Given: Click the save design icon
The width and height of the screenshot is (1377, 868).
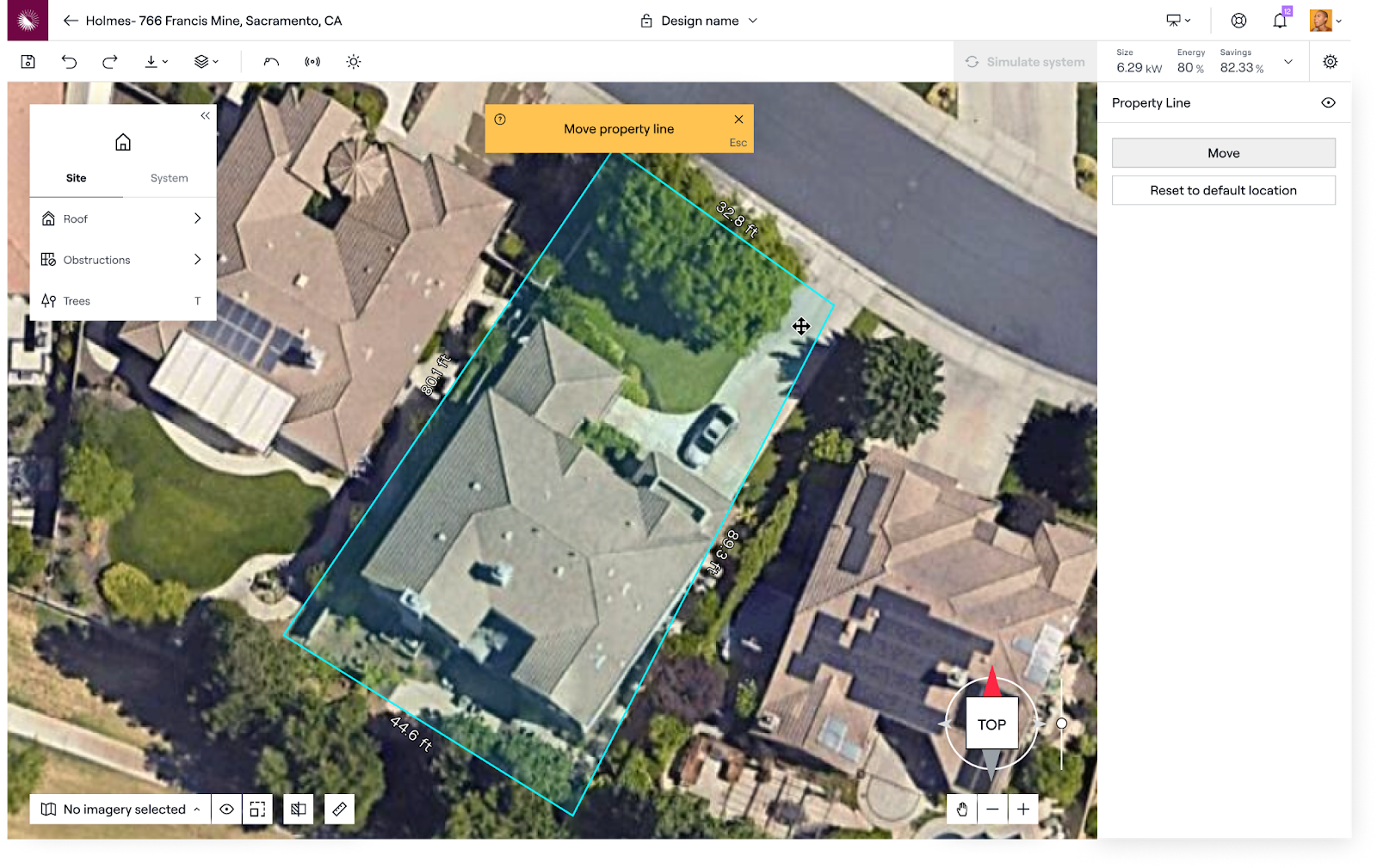Looking at the screenshot, I should (x=28, y=62).
